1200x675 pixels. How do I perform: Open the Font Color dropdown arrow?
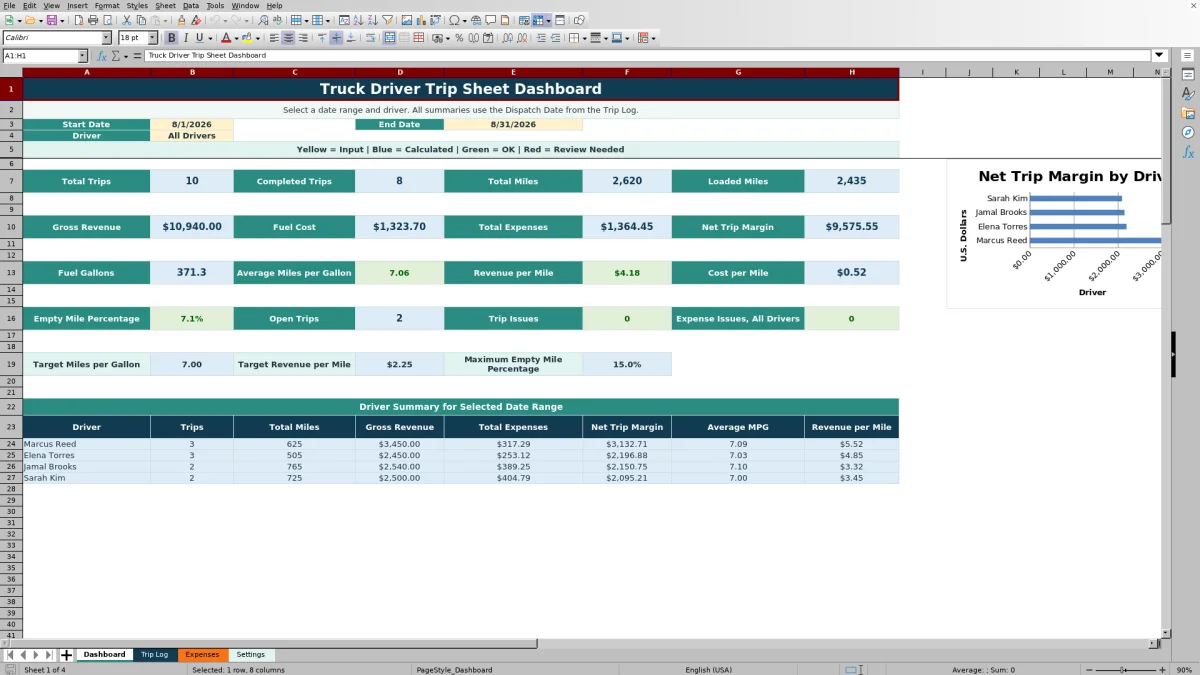236,38
